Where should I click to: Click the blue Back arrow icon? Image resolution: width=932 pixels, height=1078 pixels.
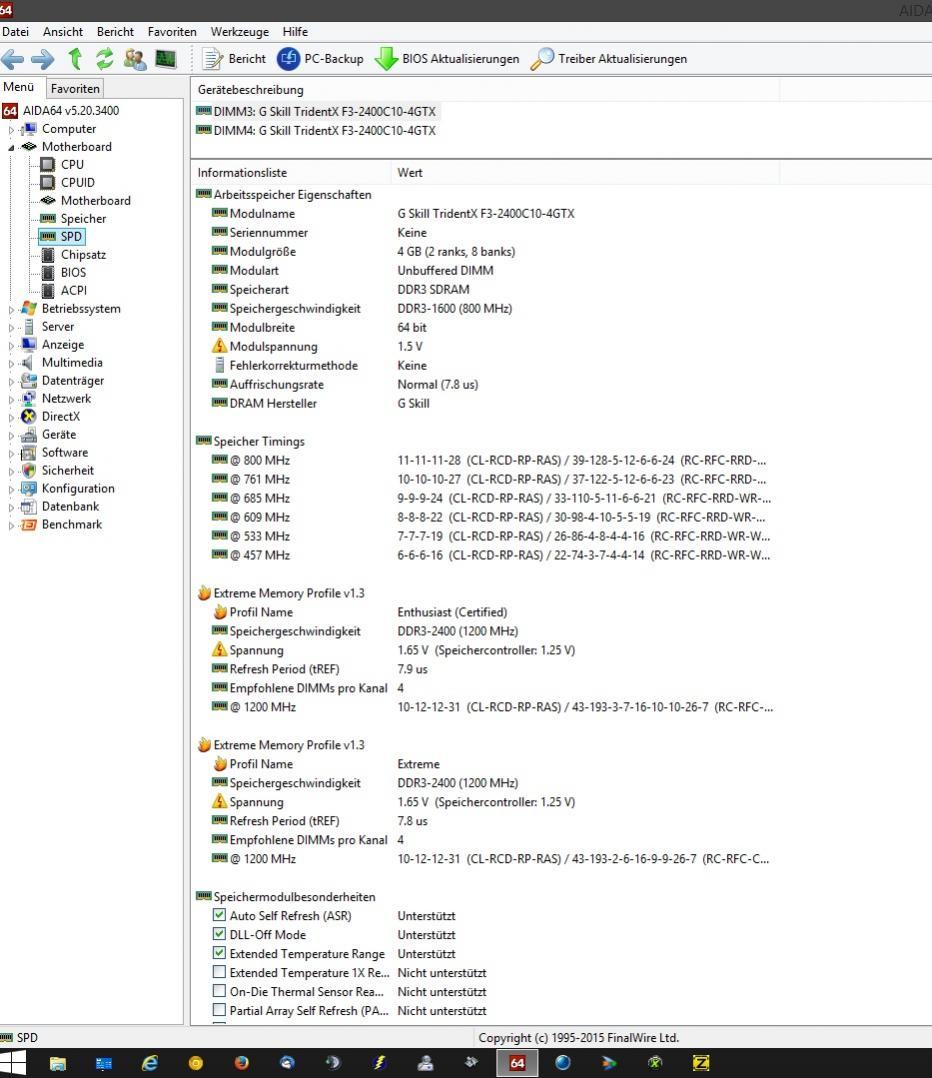click(12, 59)
